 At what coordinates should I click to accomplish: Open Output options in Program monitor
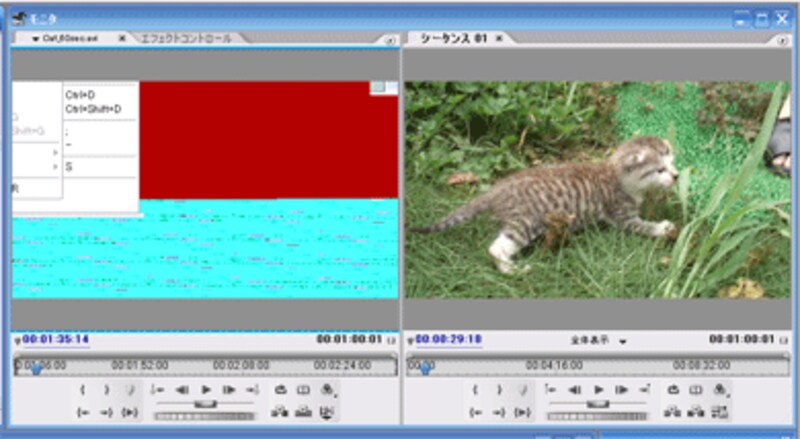point(720,391)
